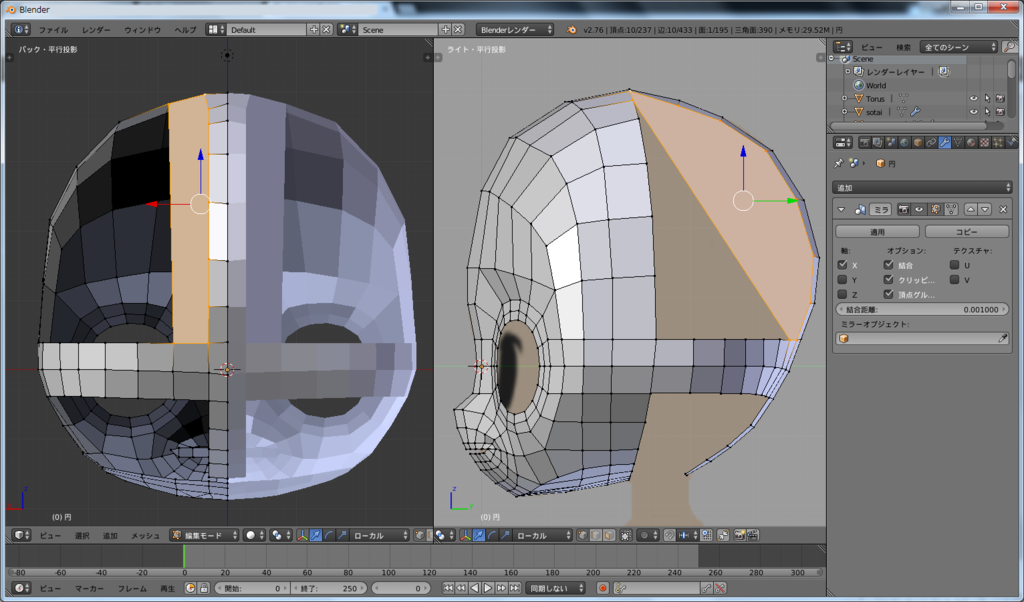Click the eyedropper beside mirror object field
1024x602 pixels.
[x=1003, y=339]
